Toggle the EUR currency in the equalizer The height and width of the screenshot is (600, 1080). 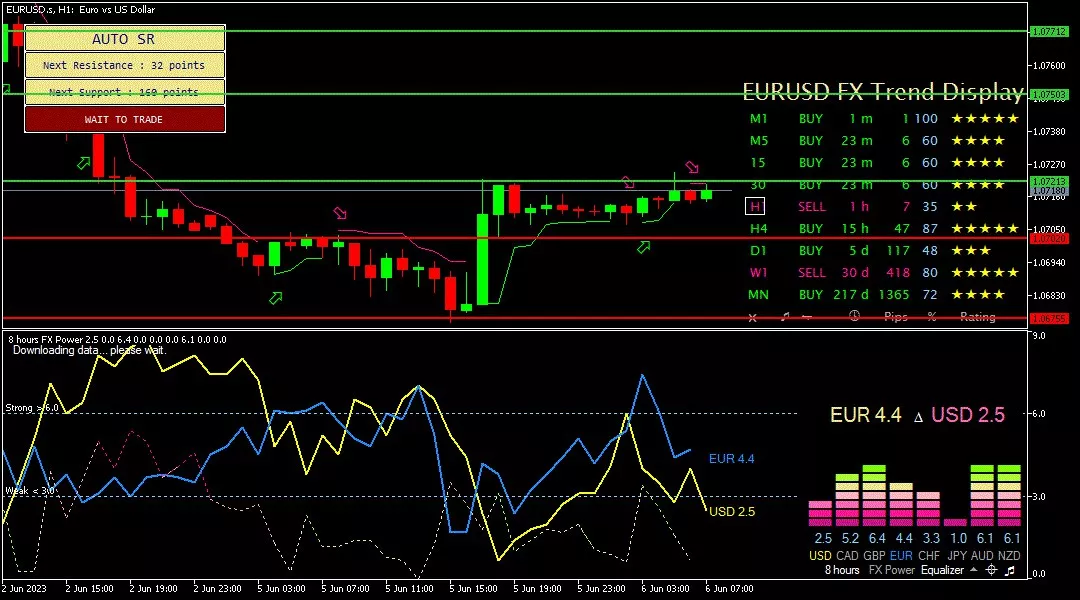pos(901,556)
